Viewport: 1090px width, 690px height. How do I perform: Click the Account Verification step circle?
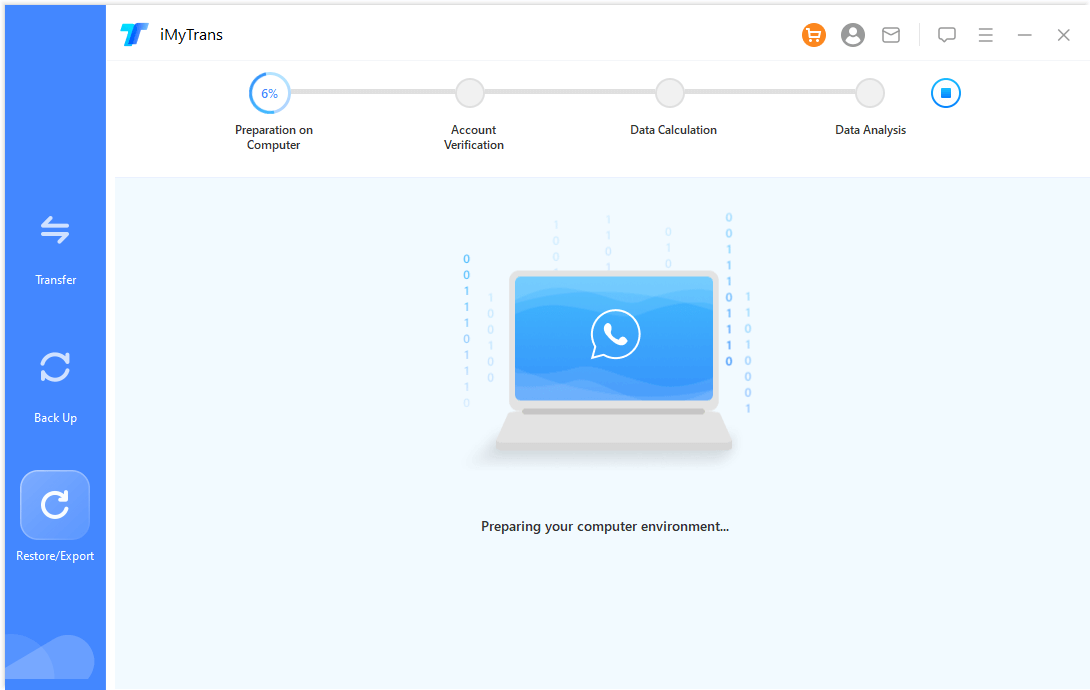(470, 92)
